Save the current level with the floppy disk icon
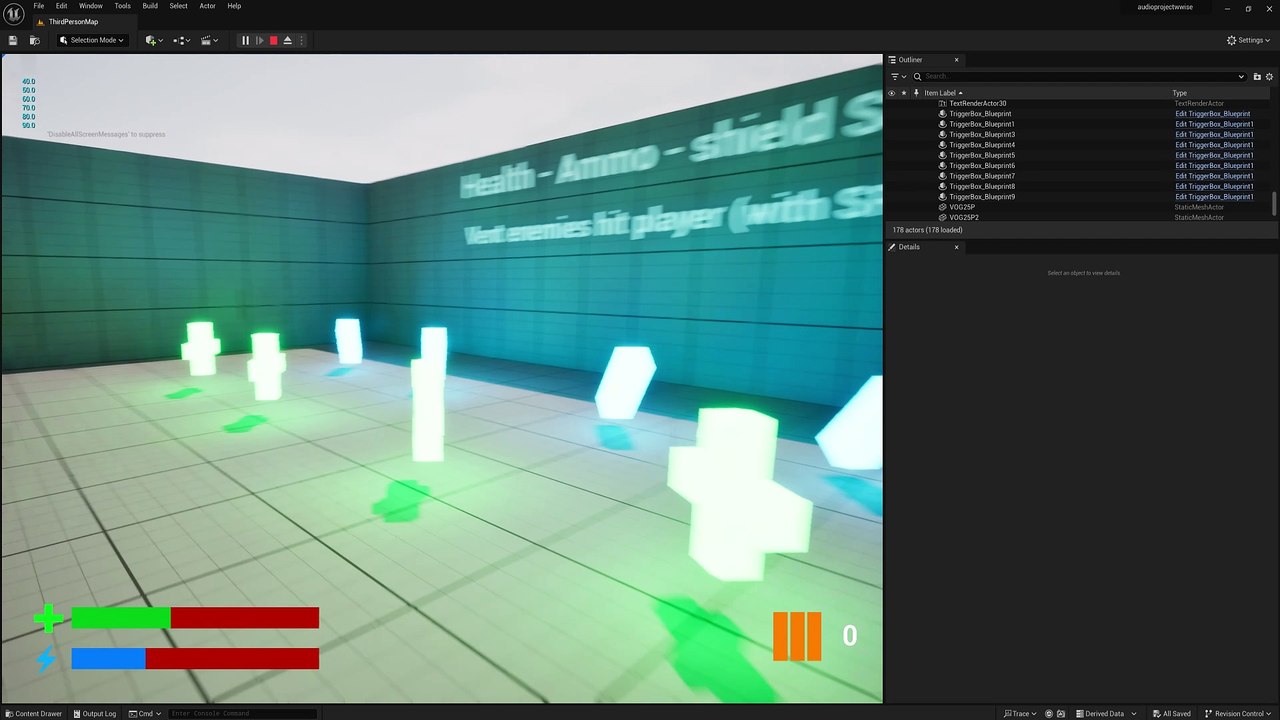 click(13, 40)
